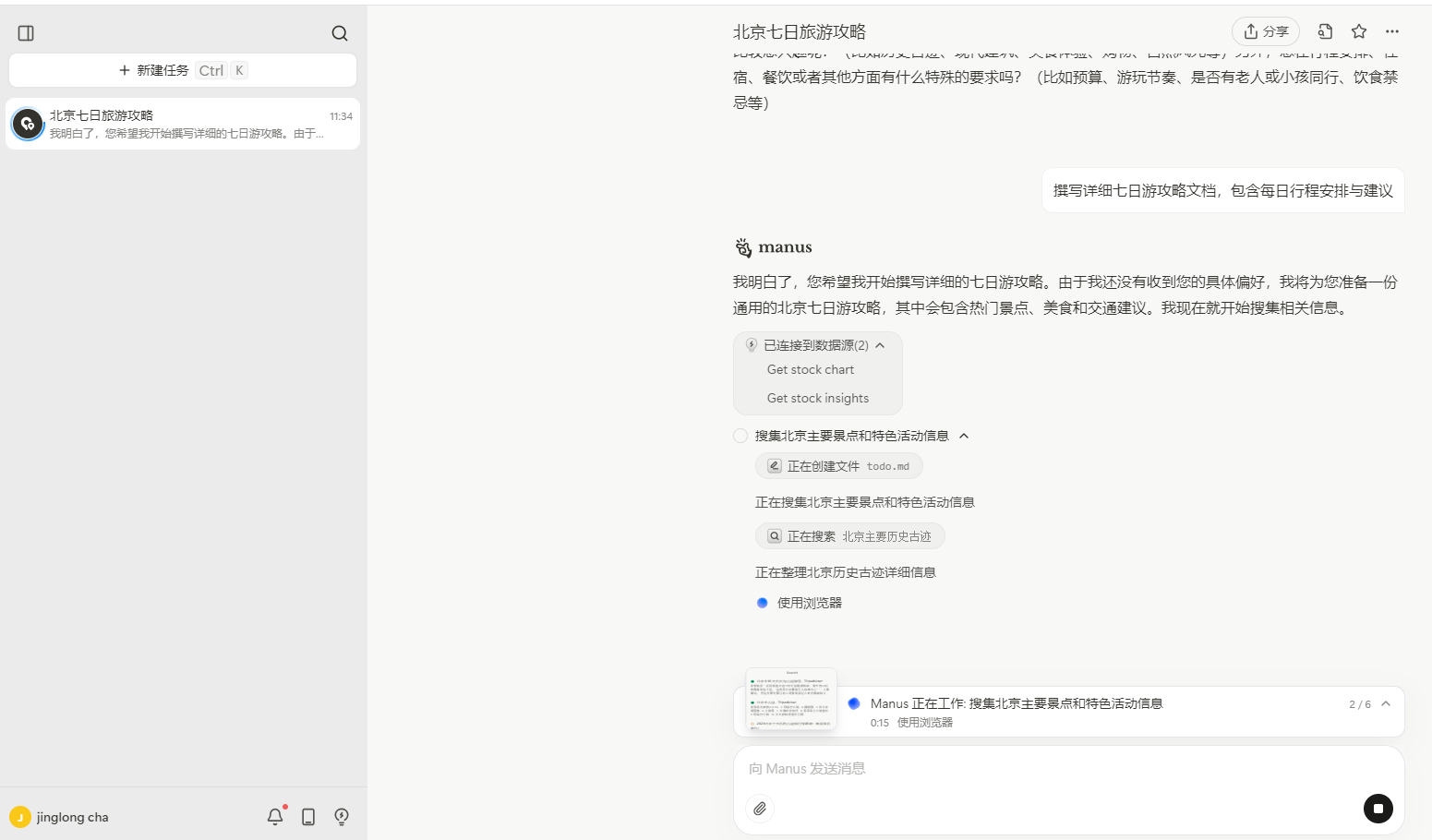1432x840 pixels.
Task: Select Get stock insights data source
Action: click(818, 397)
